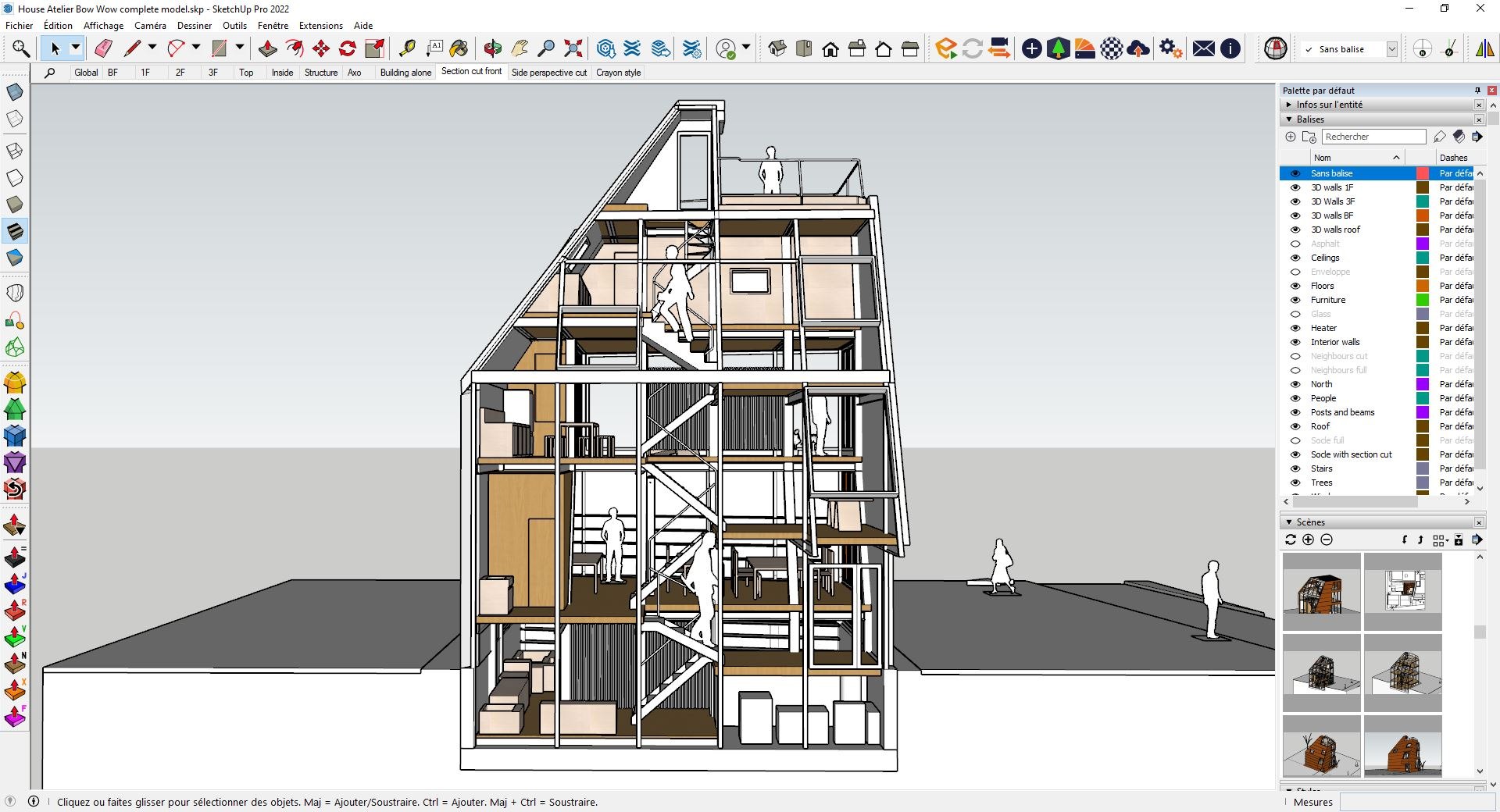Show the Asphalt tag
This screenshot has width=1500, height=812.
pos(1295,244)
